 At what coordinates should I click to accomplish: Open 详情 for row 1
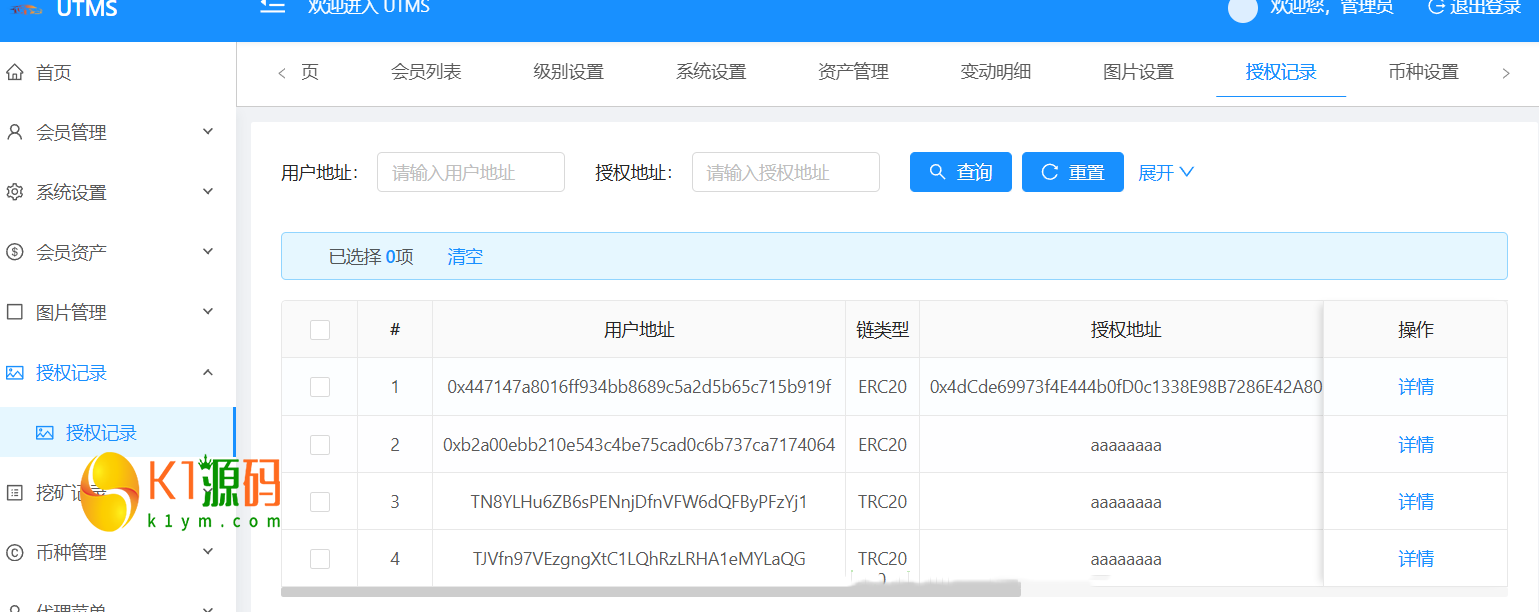[x=1416, y=387]
